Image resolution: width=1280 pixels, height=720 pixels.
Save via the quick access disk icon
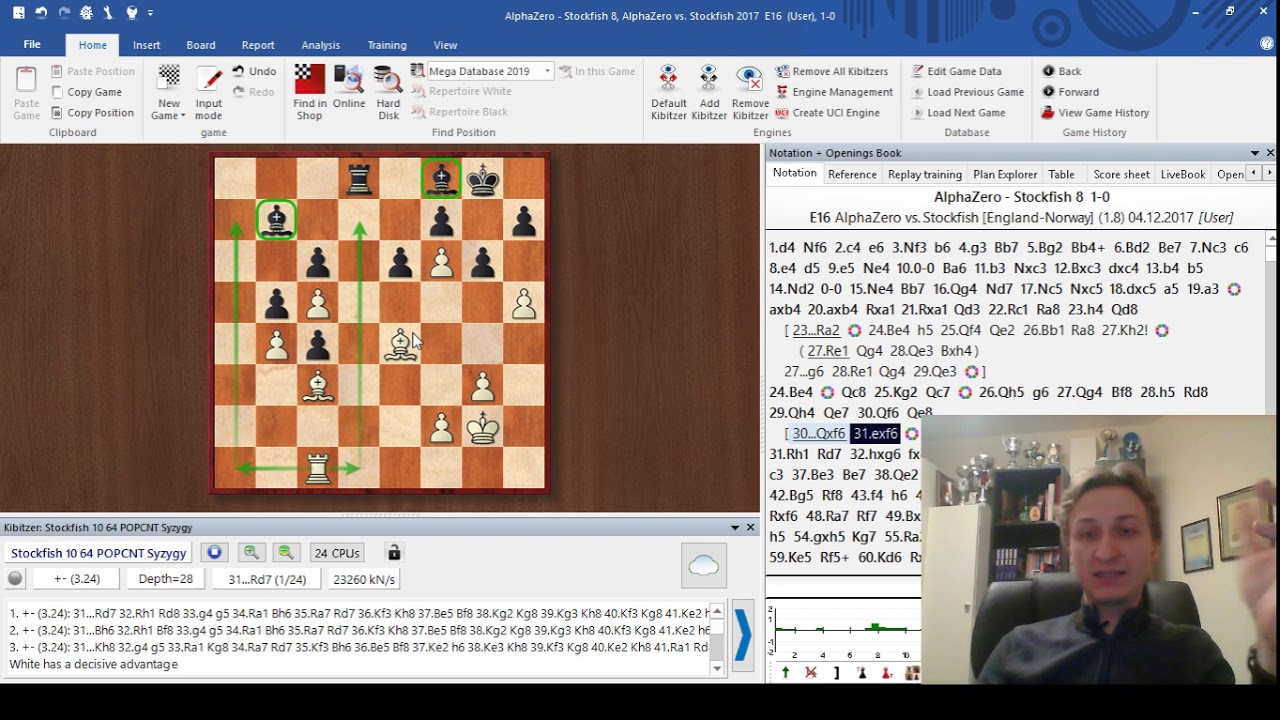tap(18, 13)
